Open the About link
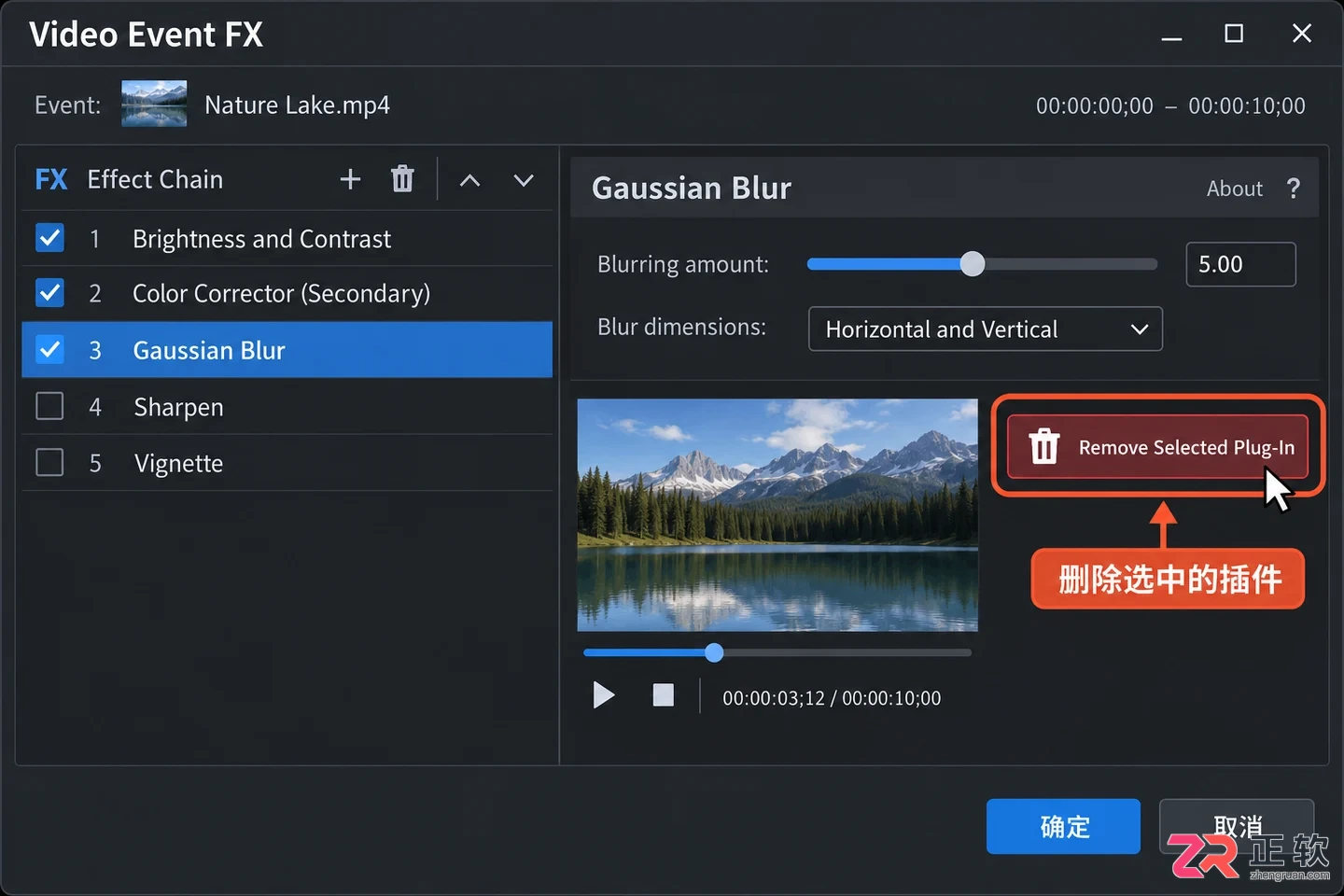 1235,189
